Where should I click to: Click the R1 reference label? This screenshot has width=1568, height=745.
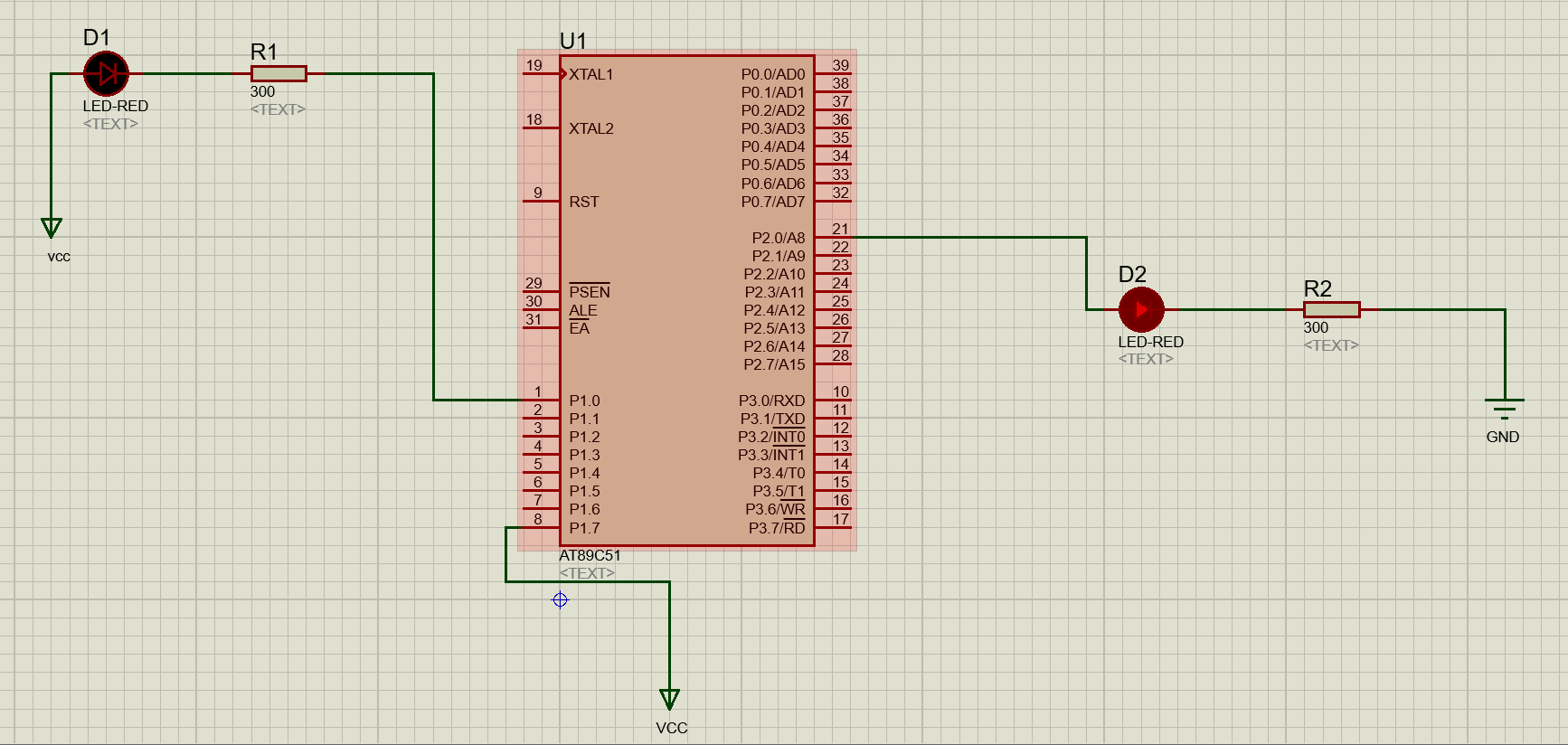[264, 52]
